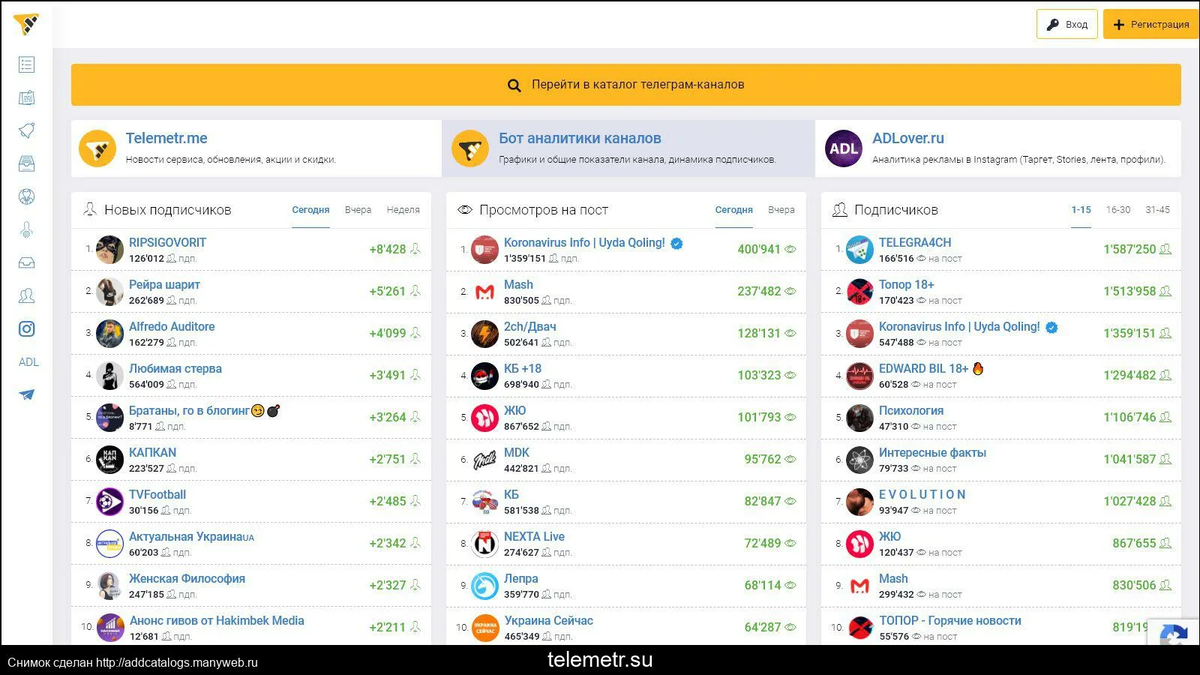Open Лепра channel link
Screen dimensions: 1200x675
click(521, 579)
